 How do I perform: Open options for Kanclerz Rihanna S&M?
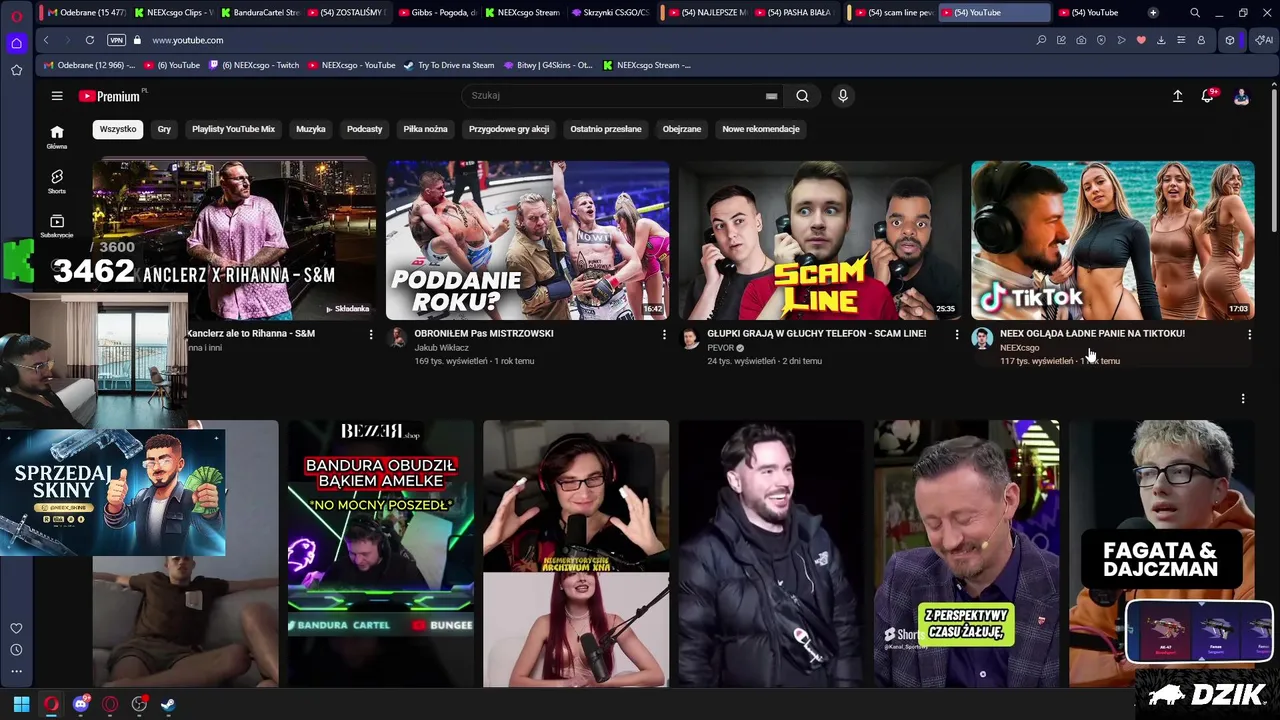(371, 334)
